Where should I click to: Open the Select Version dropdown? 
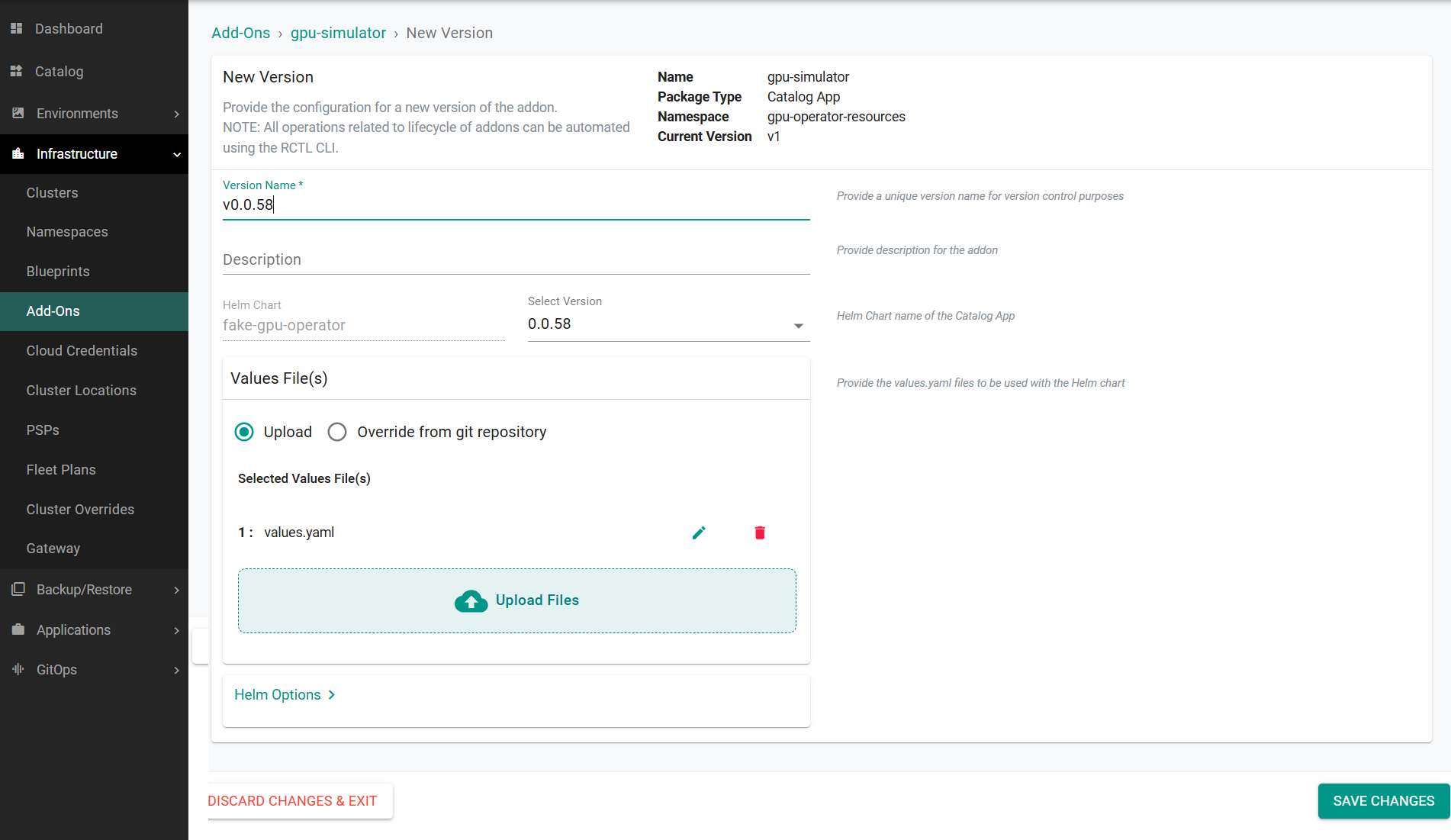click(x=668, y=324)
